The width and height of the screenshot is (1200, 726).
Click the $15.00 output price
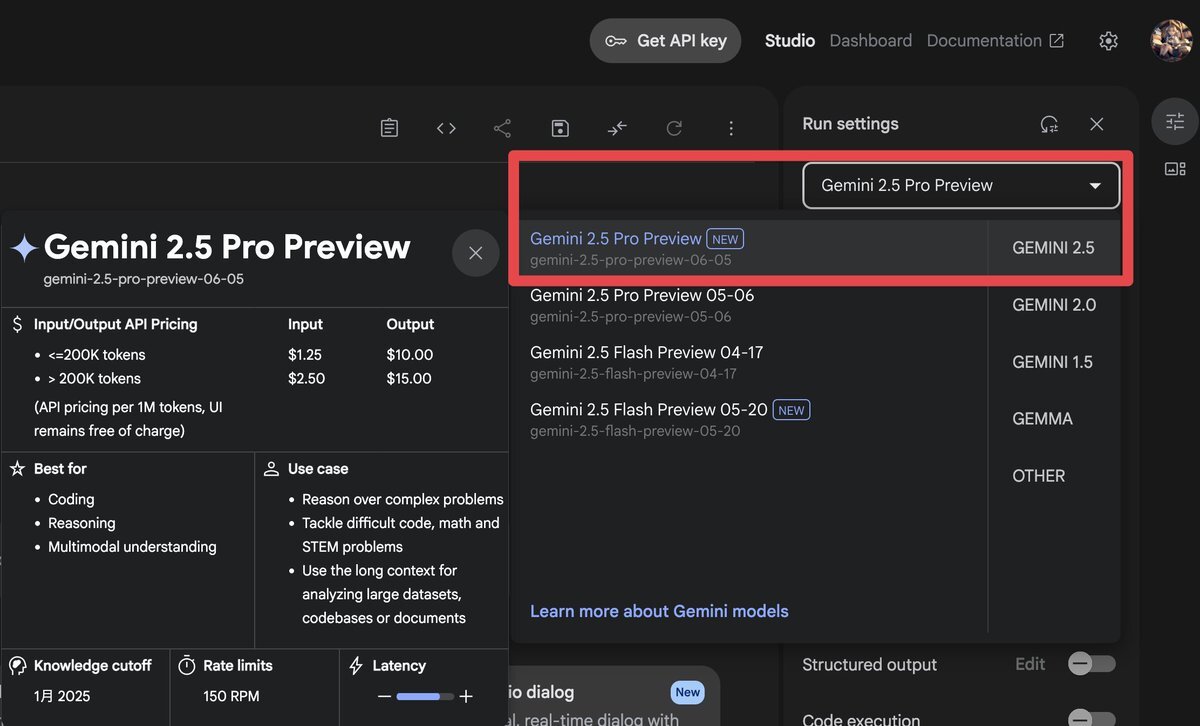coord(409,379)
